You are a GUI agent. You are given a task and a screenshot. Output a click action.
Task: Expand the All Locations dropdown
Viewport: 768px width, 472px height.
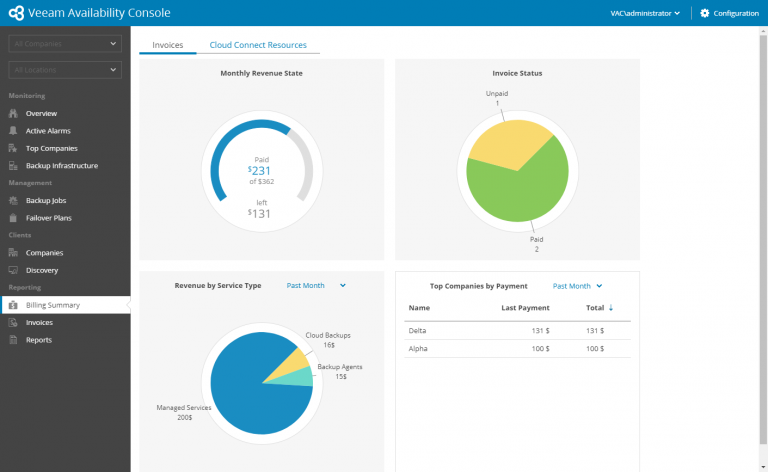pos(65,70)
